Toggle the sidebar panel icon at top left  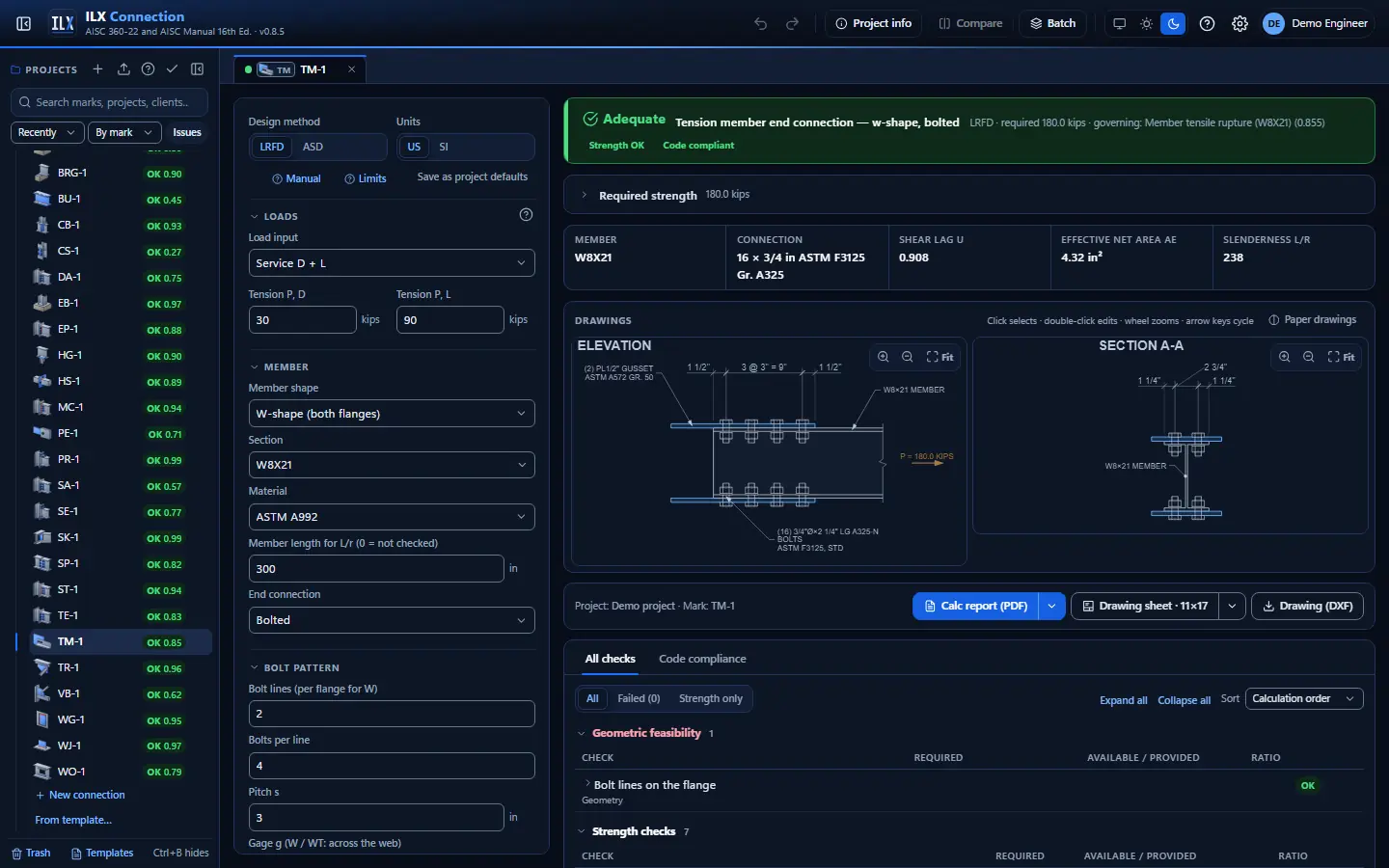[x=24, y=23]
